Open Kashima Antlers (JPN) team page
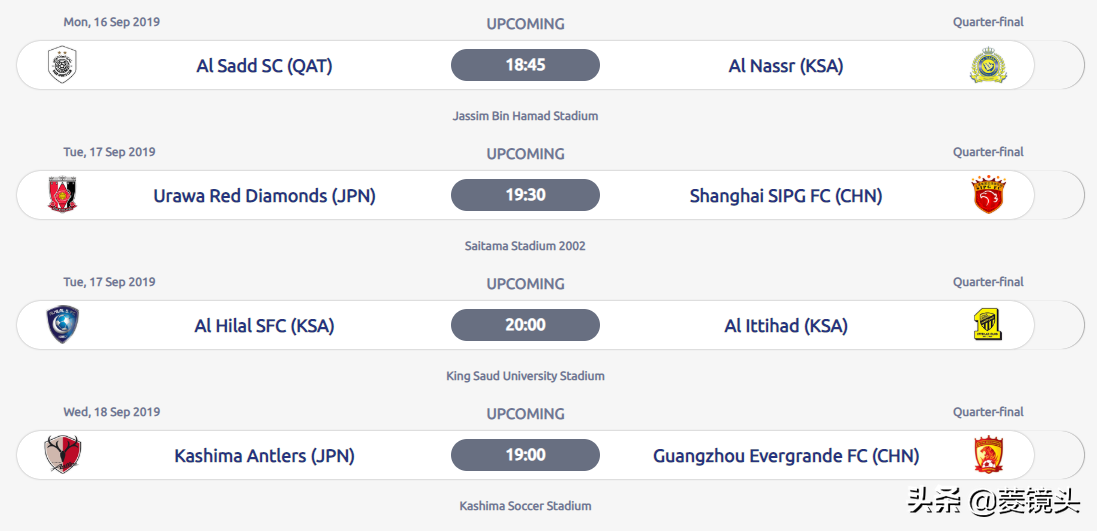Image resolution: width=1097 pixels, height=531 pixels. (264, 456)
